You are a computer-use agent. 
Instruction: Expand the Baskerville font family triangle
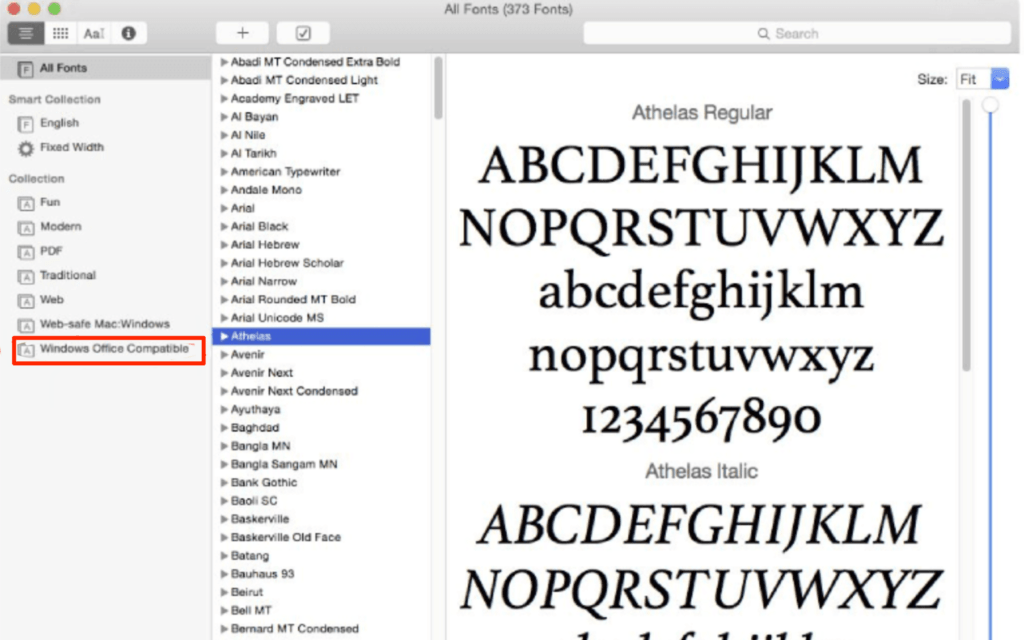click(x=224, y=519)
